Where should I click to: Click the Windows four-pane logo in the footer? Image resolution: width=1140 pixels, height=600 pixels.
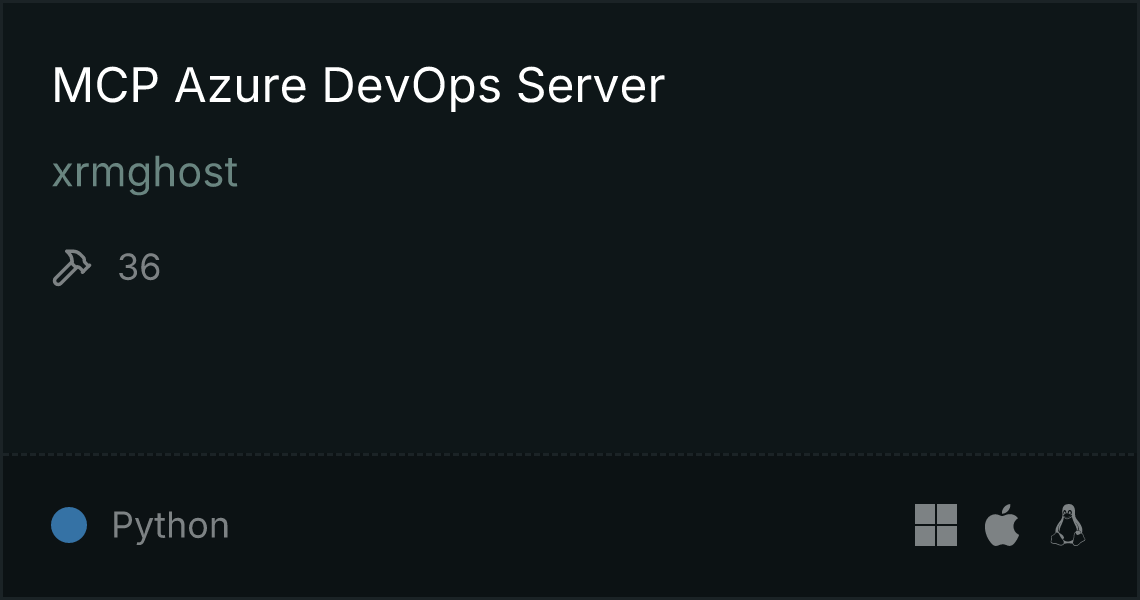click(936, 525)
